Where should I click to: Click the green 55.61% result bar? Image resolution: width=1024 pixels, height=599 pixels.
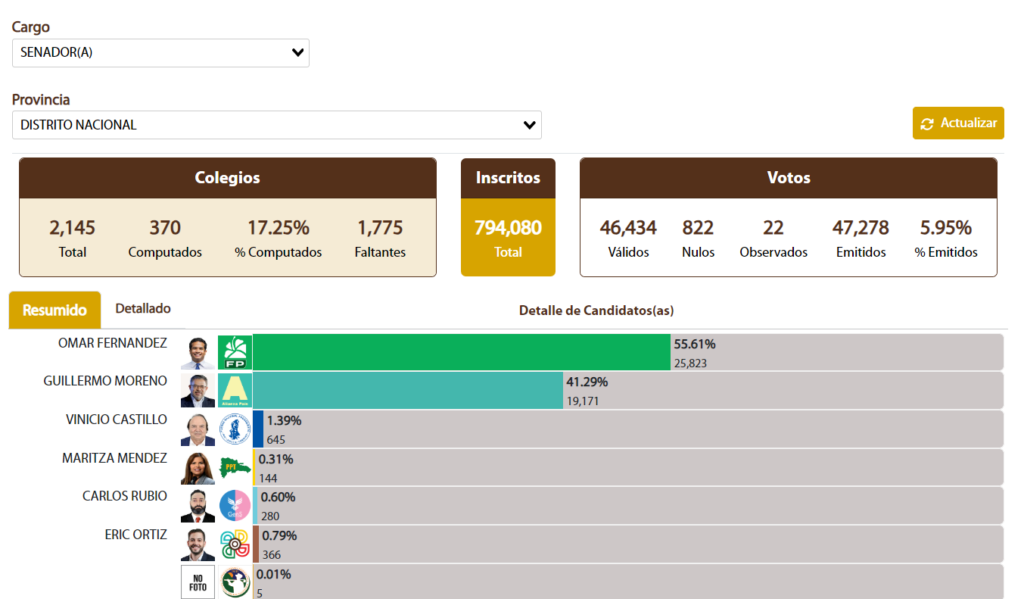[x=460, y=353]
